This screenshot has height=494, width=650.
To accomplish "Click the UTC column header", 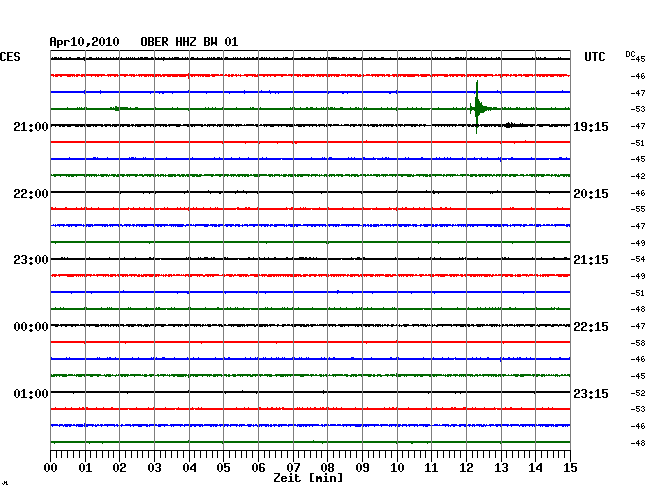I will [594, 57].
